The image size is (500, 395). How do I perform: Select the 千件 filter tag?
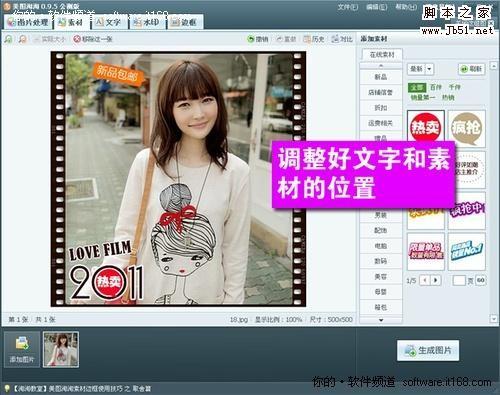pyautogui.click(x=454, y=87)
